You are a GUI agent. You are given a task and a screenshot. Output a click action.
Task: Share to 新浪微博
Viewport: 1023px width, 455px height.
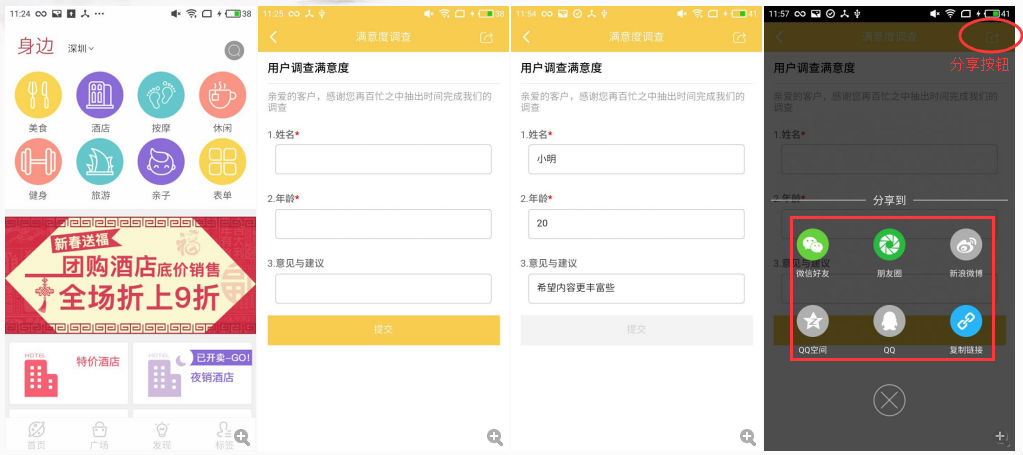(x=965, y=245)
